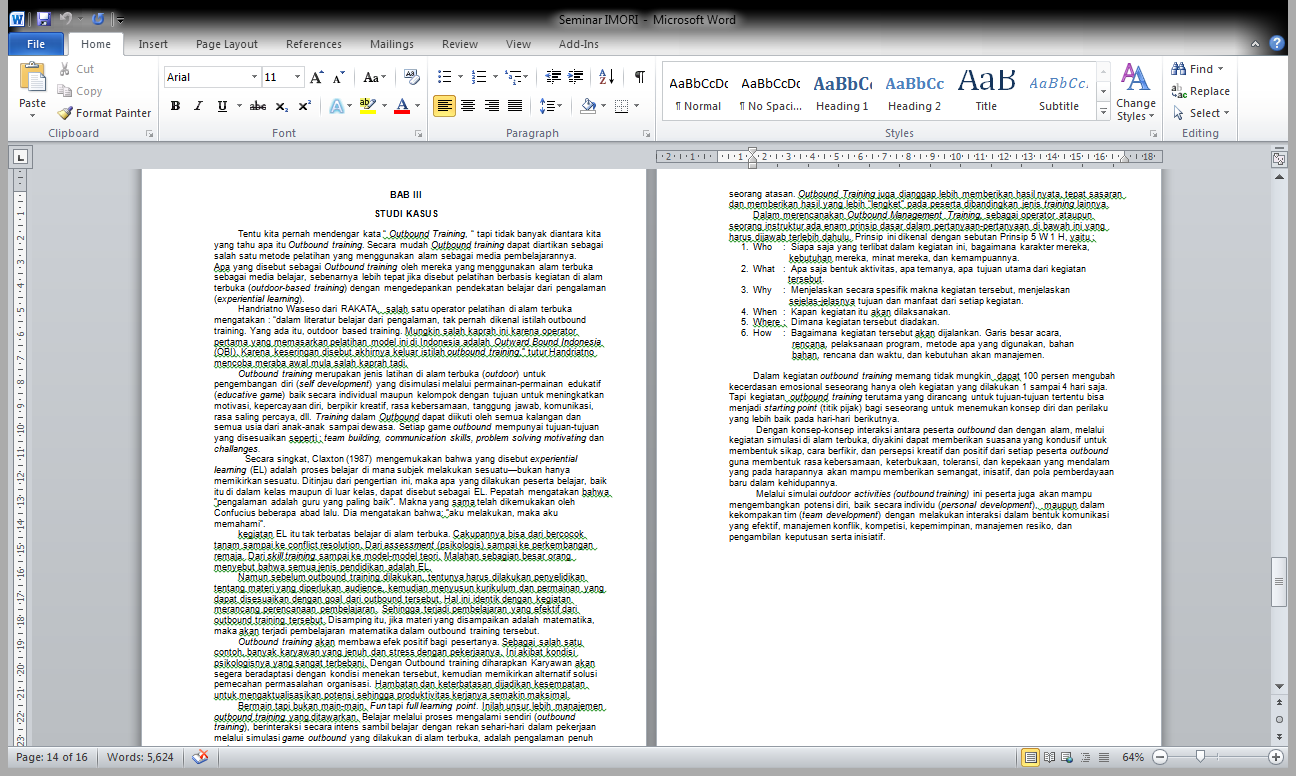
Task: Click the Grow Font icon
Action: click(x=317, y=77)
